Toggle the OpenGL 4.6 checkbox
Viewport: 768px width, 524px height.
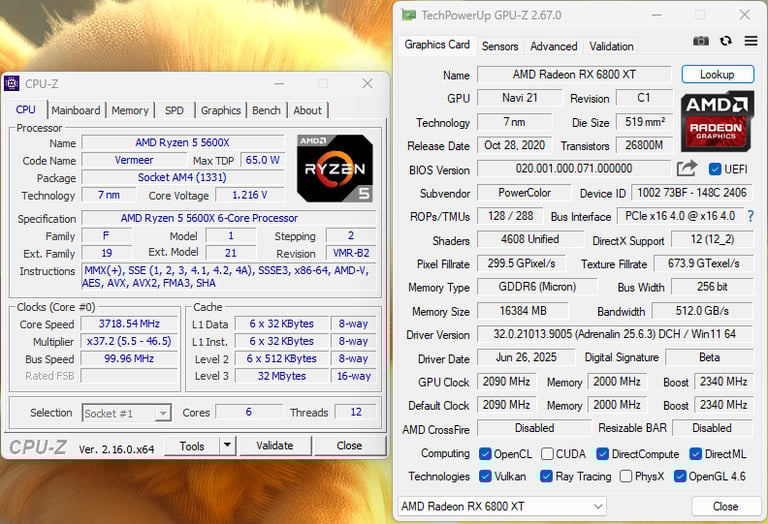pos(680,476)
